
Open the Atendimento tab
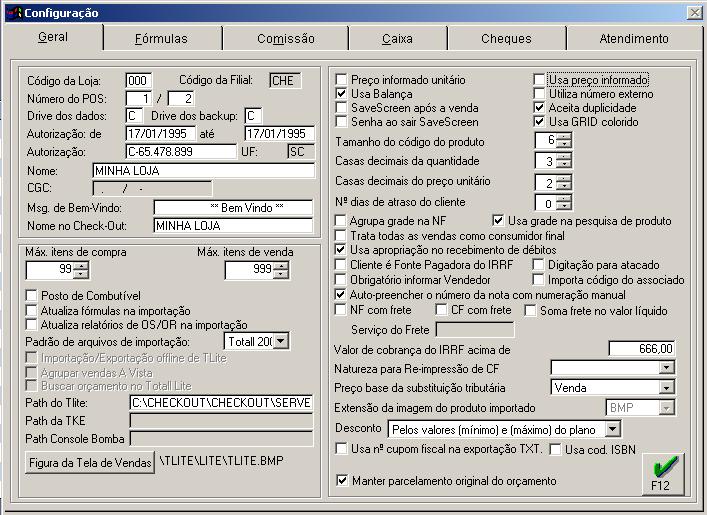tap(634, 39)
